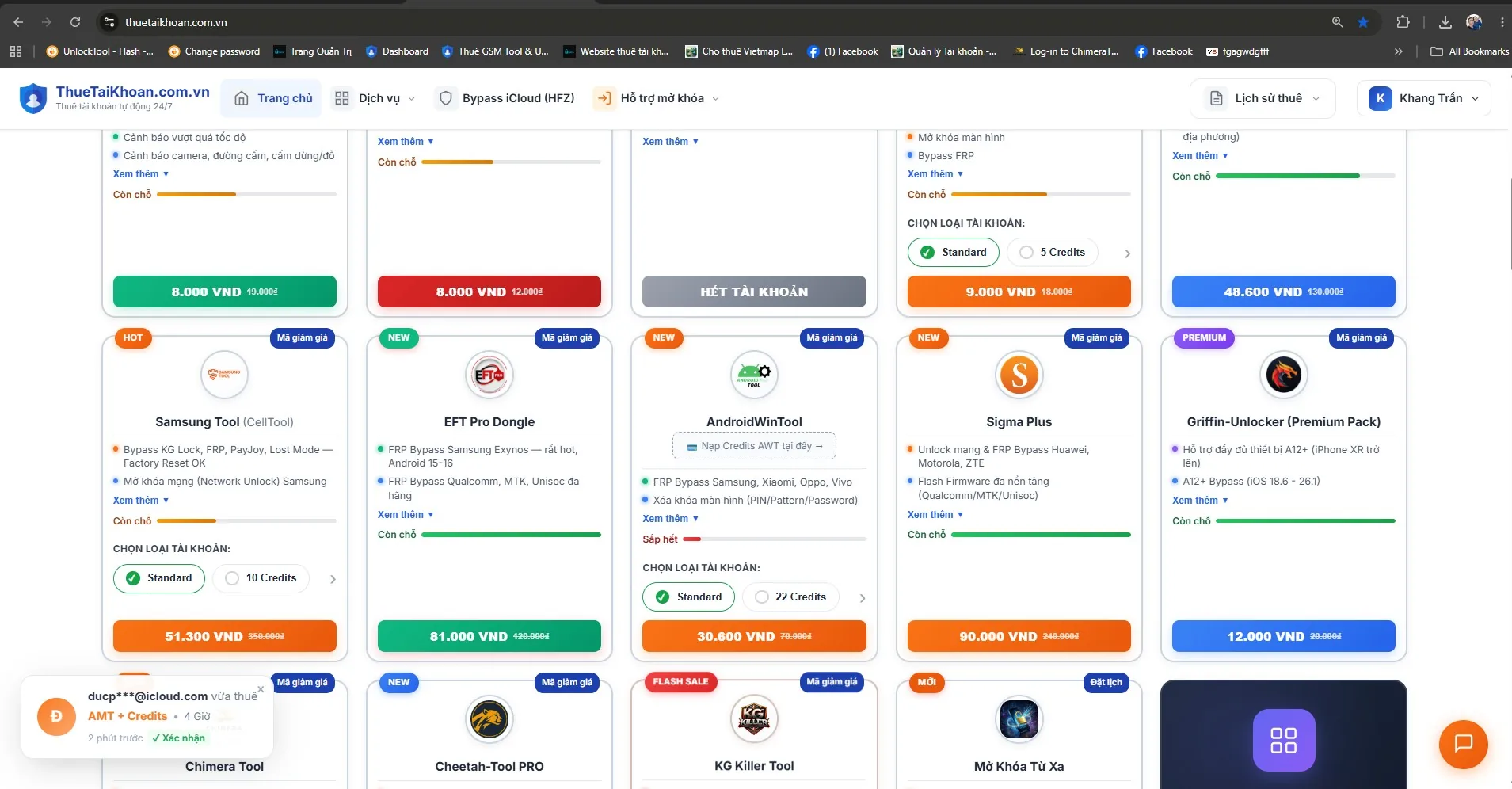Select 22 Credits account type
This screenshot has height=789, width=1512.
pyautogui.click(x=790, y=597)
